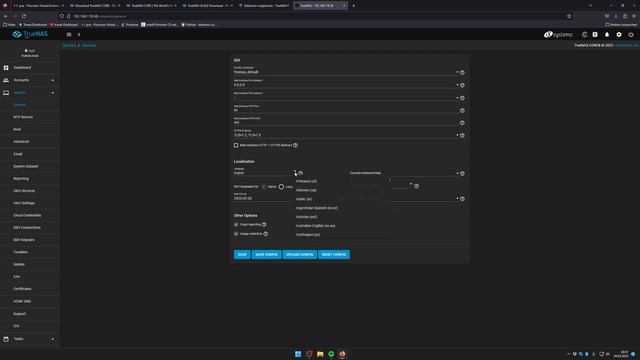The image size is (640, 360).
Task: Collapse the System sidebar section
Action: click(53, 93)
